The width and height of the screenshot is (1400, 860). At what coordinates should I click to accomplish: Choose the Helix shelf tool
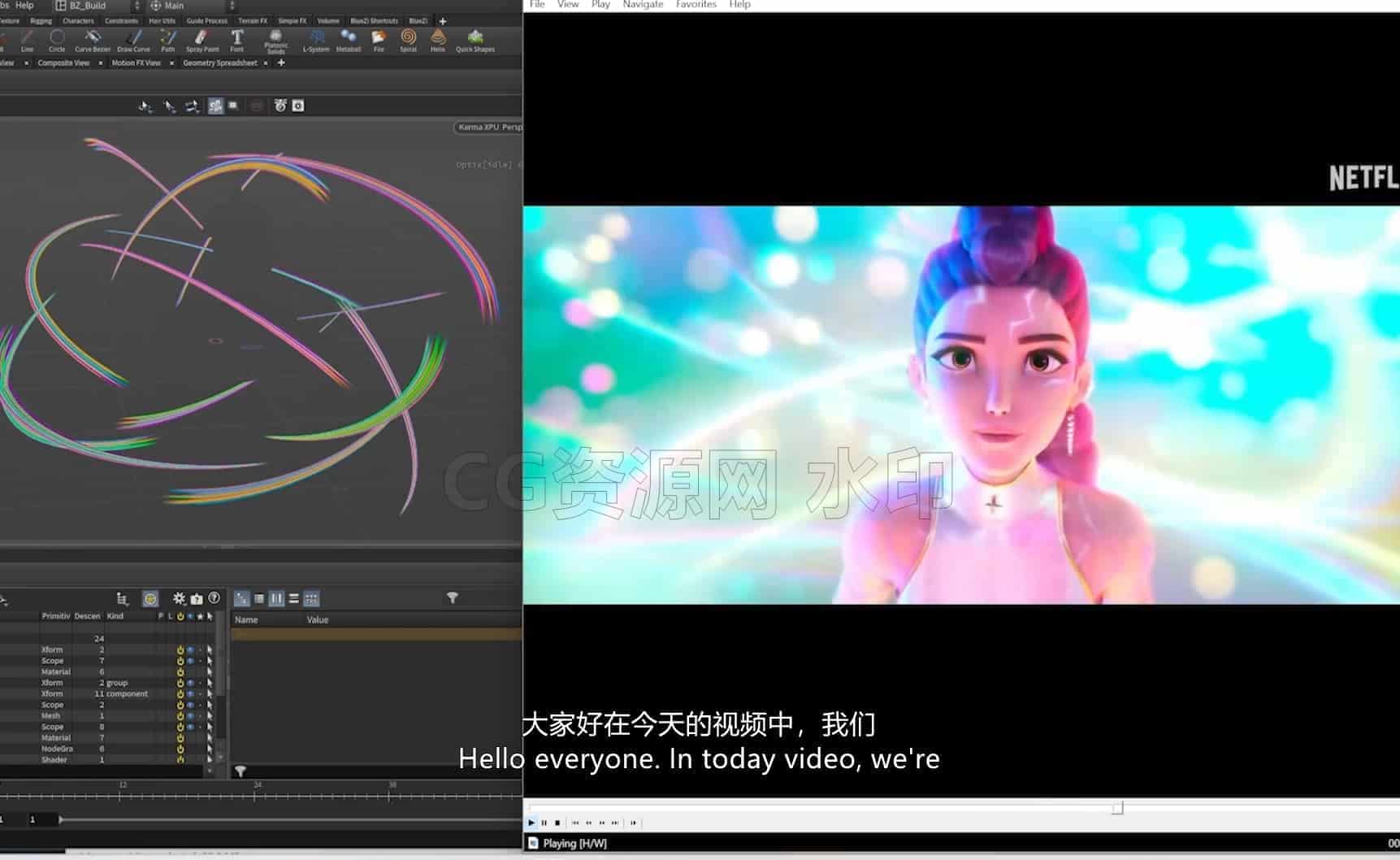click(438, 40)
